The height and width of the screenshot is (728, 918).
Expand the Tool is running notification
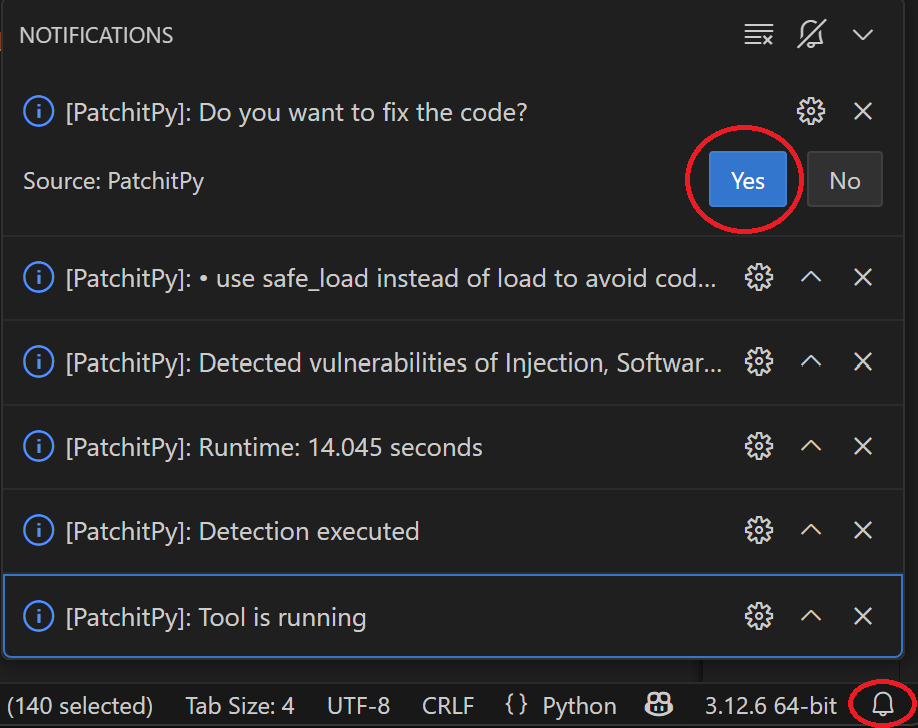click(x=811, y=616)
